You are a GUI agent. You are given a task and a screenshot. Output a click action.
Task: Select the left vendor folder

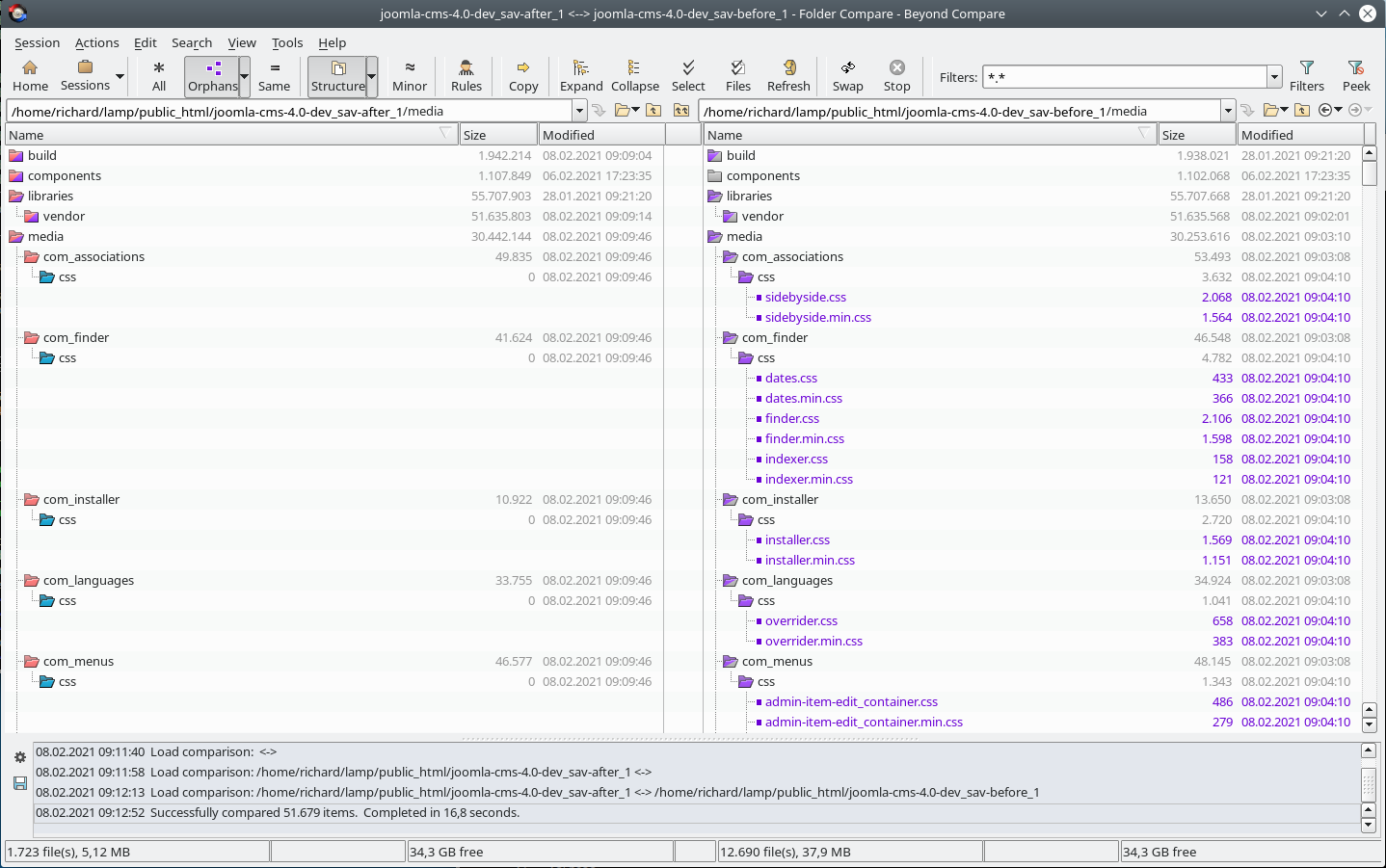[x=64, y=216]
